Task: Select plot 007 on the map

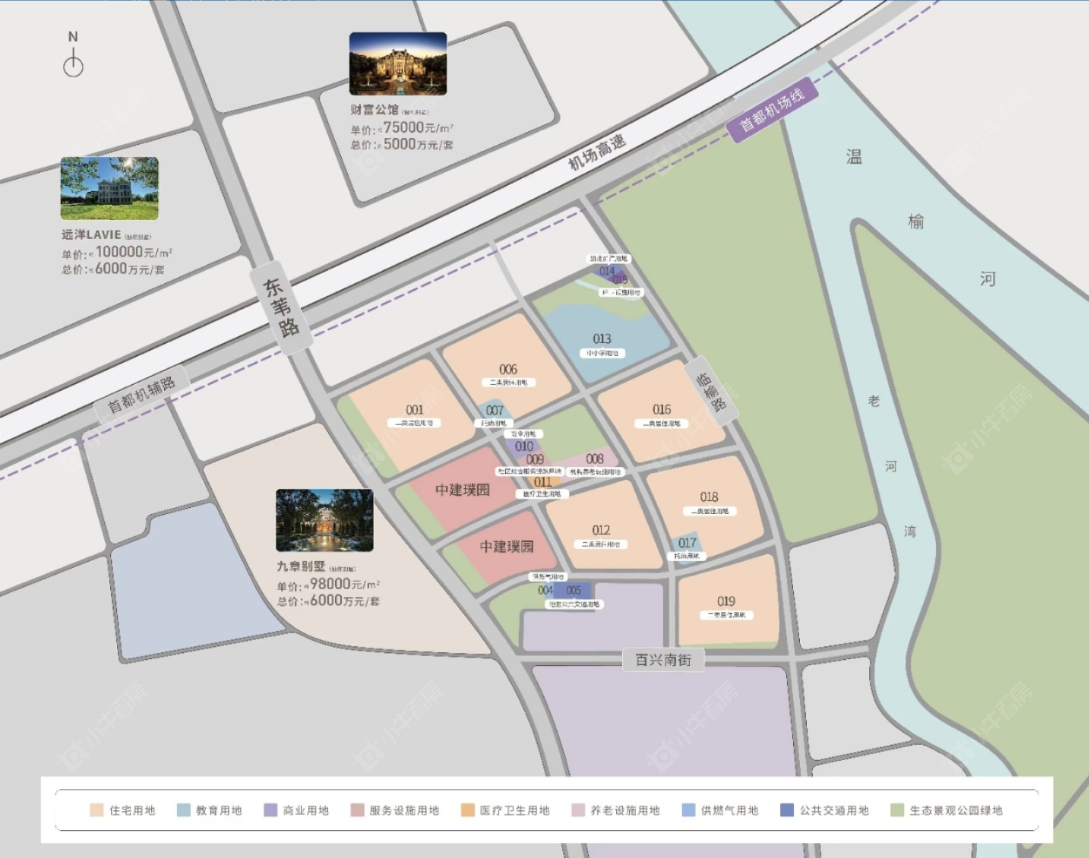Action: pos(494,411)
